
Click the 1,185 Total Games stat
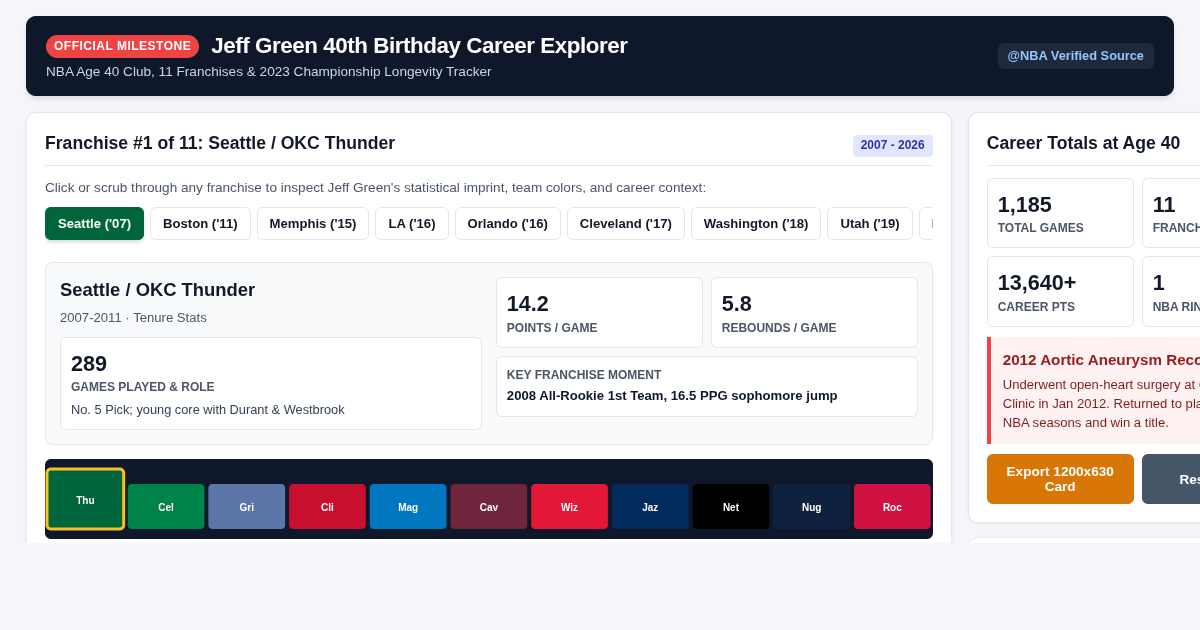coord(1060,213)
